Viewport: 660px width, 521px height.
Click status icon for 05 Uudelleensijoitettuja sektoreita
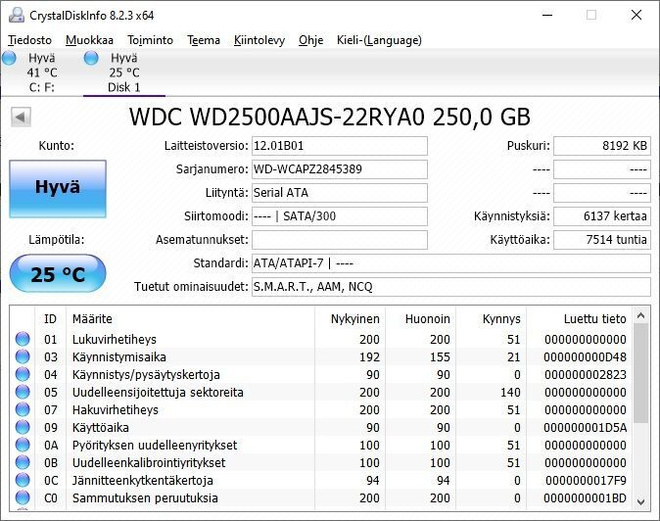(23, 392)
